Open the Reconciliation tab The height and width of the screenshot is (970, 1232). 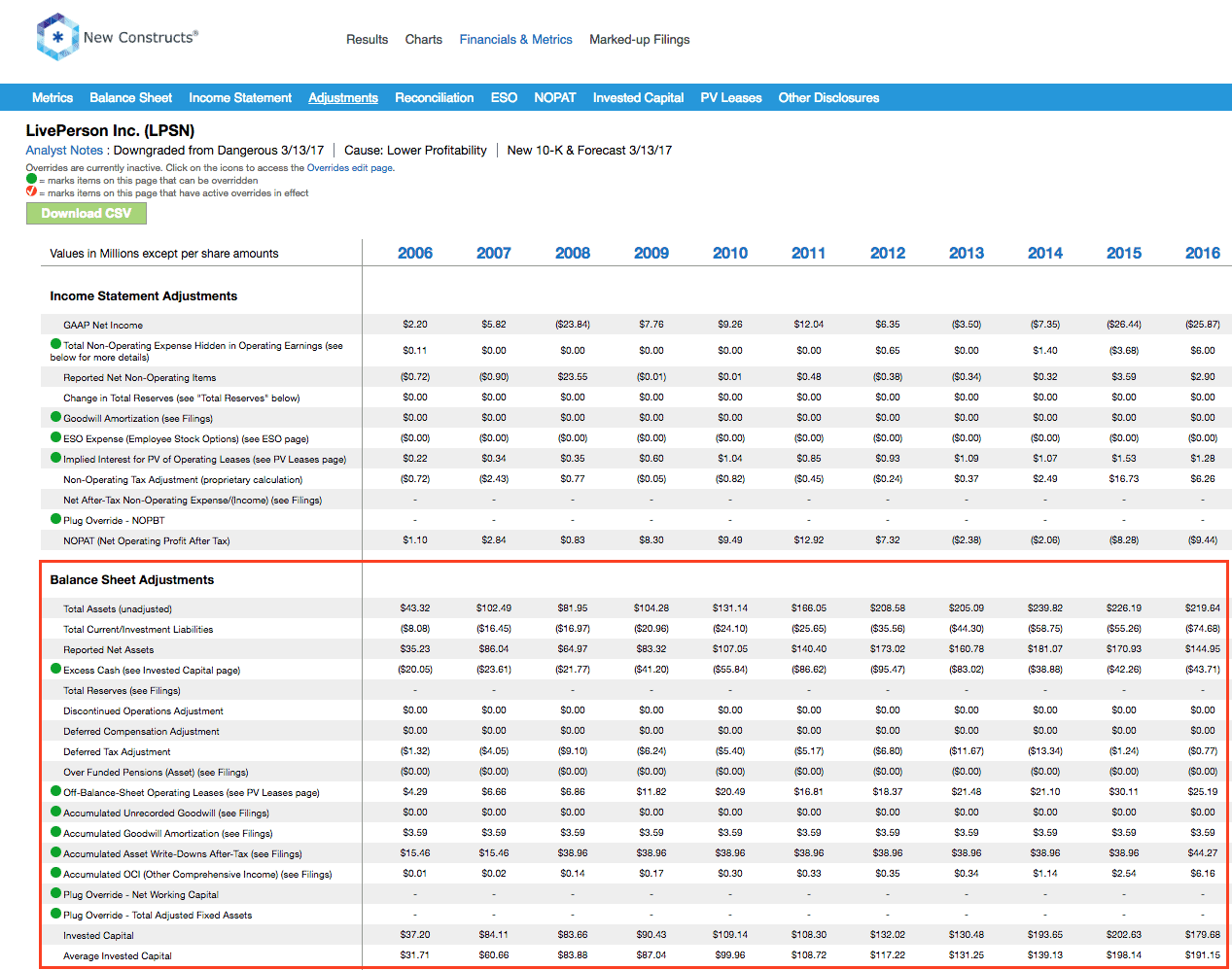pos(435,98)
